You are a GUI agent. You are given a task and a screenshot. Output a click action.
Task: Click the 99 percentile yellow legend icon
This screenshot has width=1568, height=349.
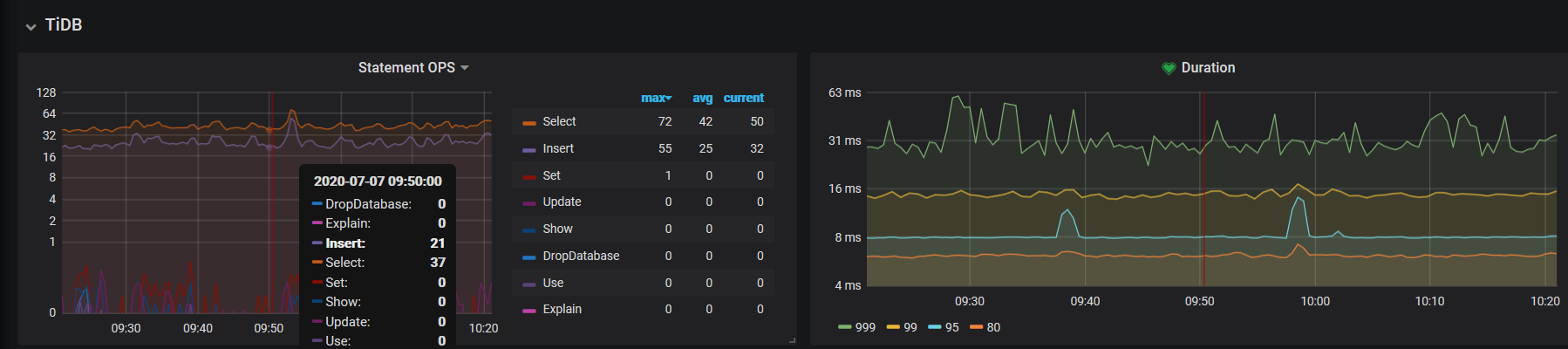pyautogui.click(x=892, y=328)
